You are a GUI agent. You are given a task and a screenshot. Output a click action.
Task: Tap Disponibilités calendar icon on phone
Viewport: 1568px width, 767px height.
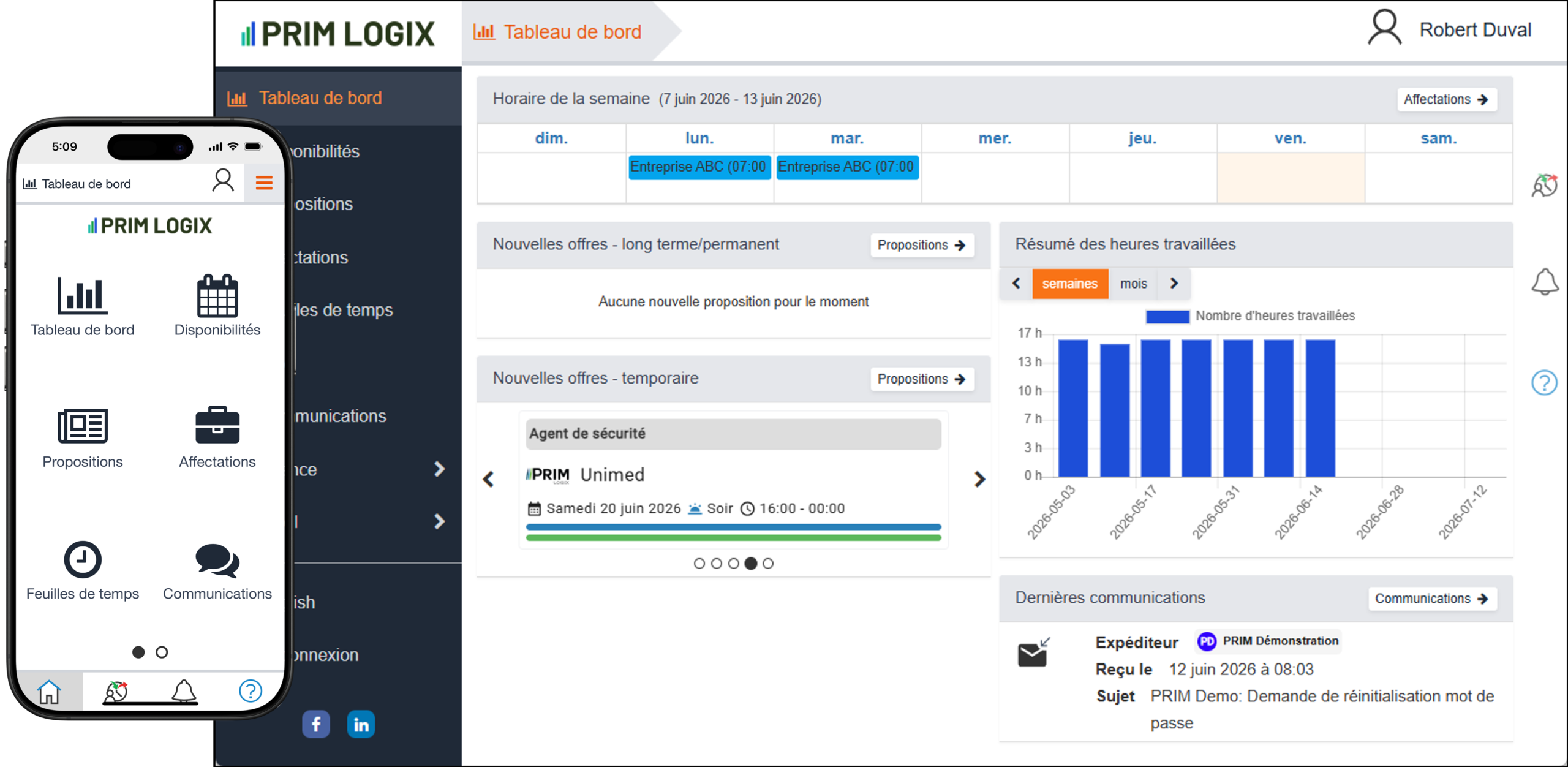pyautogui.click(x=217, y=295)
